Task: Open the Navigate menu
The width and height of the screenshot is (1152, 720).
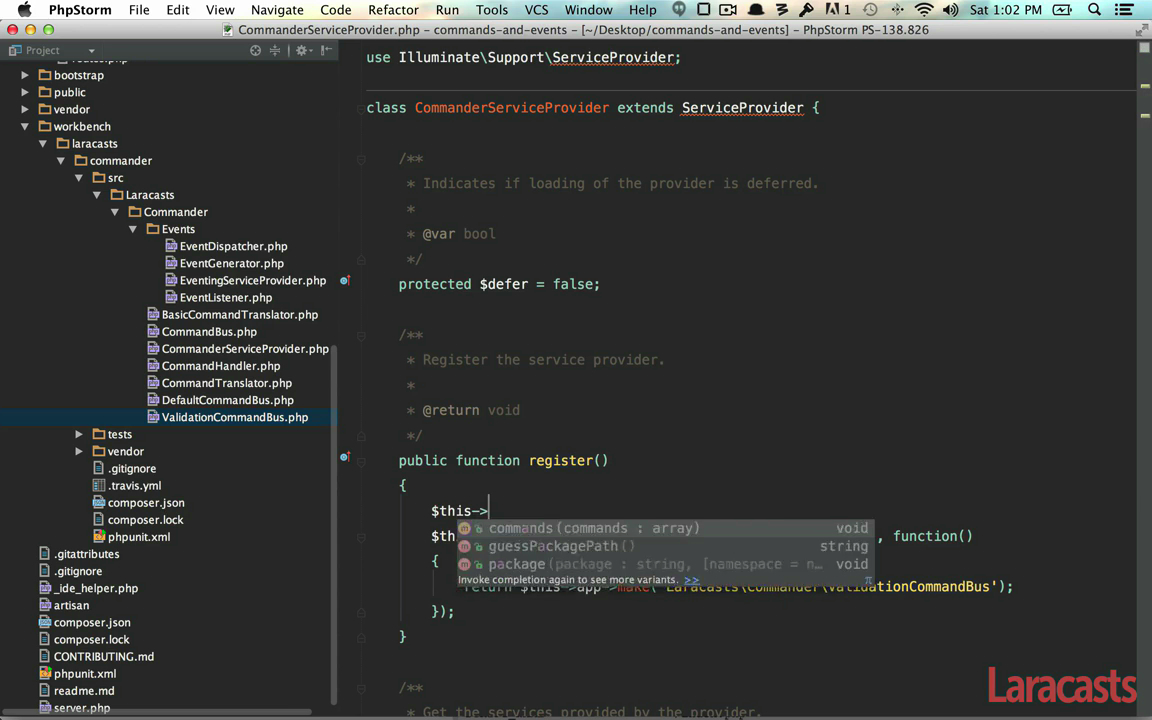Action: coord(277,10)
